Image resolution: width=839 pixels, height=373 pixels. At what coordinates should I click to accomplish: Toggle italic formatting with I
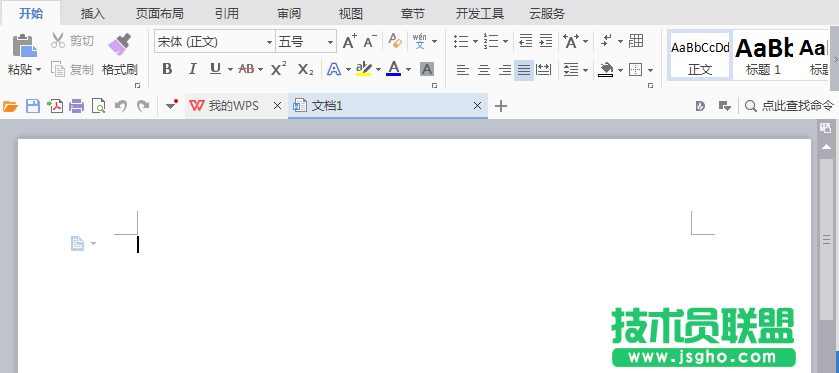pos(192,69)
